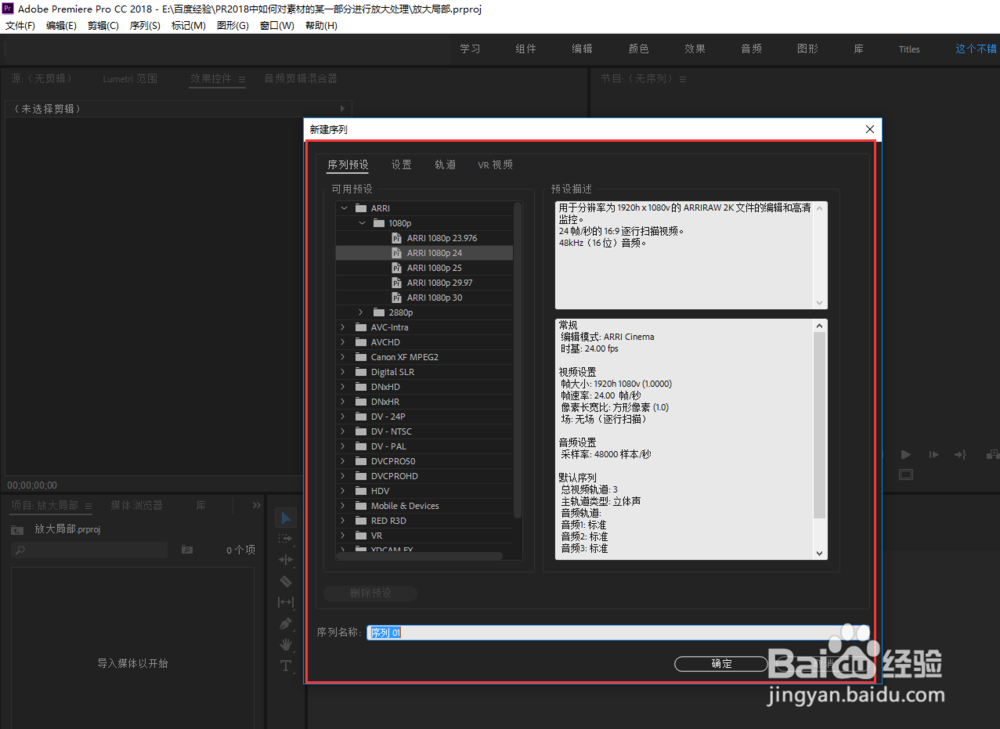Click the project file bin icon

coord(17,529)
